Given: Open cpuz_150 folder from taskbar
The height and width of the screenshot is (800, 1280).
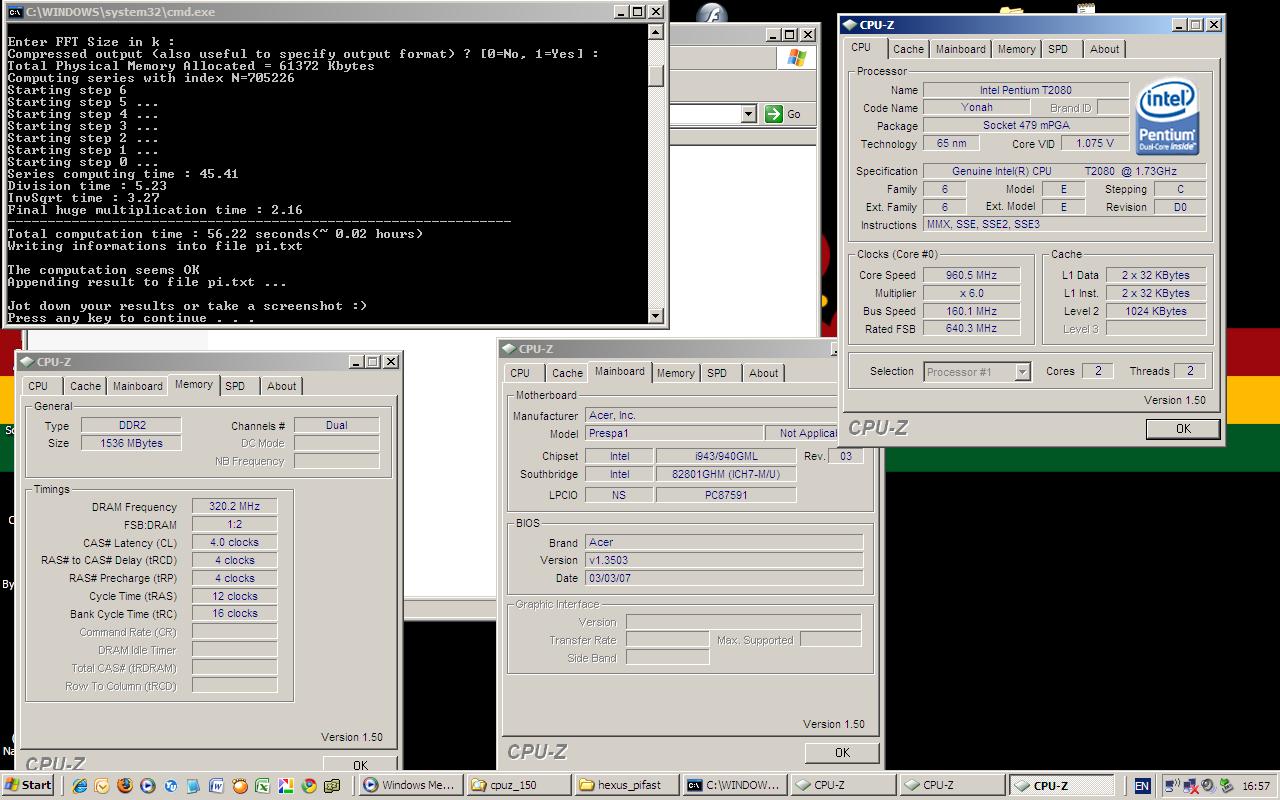Looking at the screenshot, I should [519, 785].
